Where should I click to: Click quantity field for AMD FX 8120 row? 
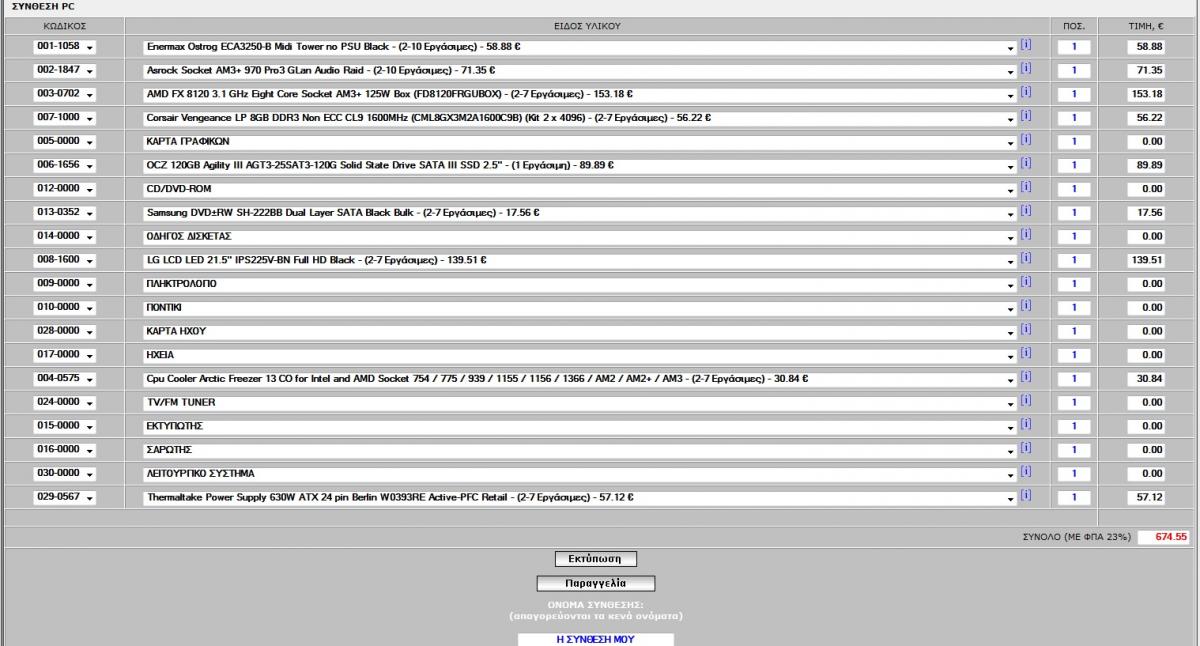(x=1074, y=94)
